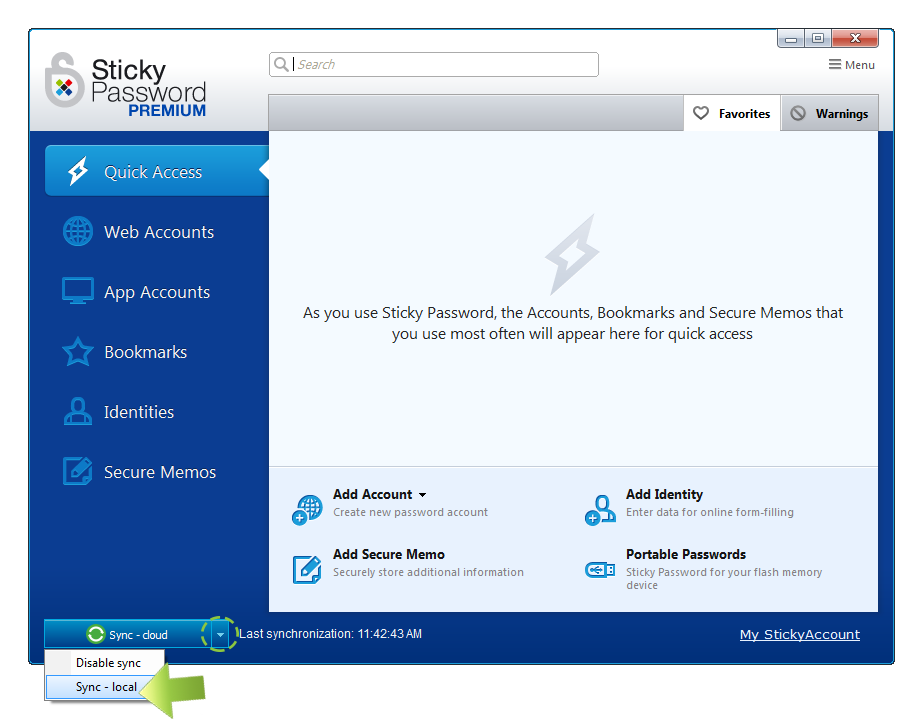
Task: Select Sync - local menu option
Action: point(105,687)
